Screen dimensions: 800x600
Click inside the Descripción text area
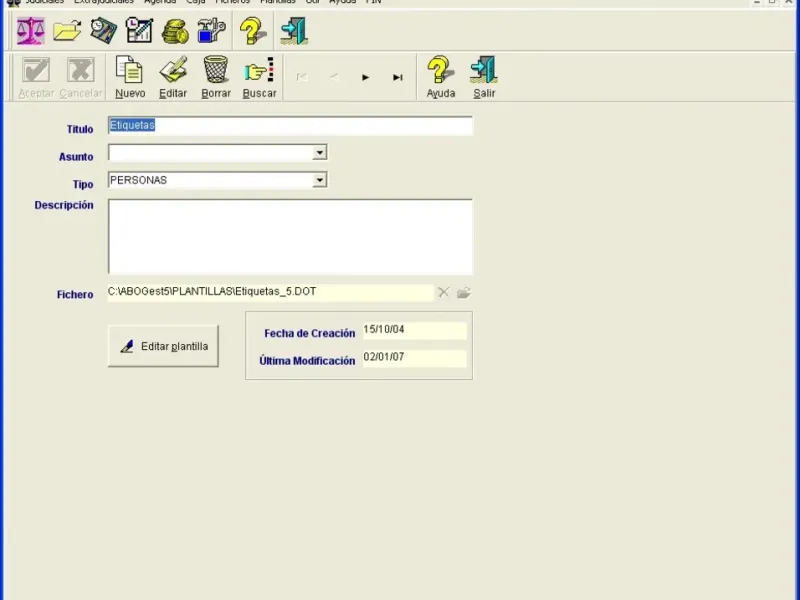pyautogui.click(x=290, y=237)
